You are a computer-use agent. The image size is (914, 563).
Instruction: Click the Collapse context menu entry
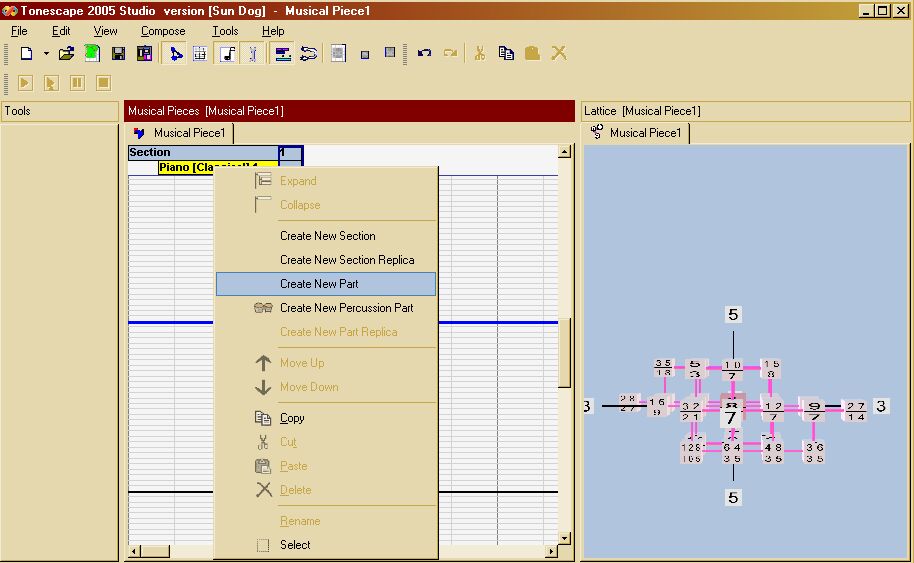(x=326, y=205)
